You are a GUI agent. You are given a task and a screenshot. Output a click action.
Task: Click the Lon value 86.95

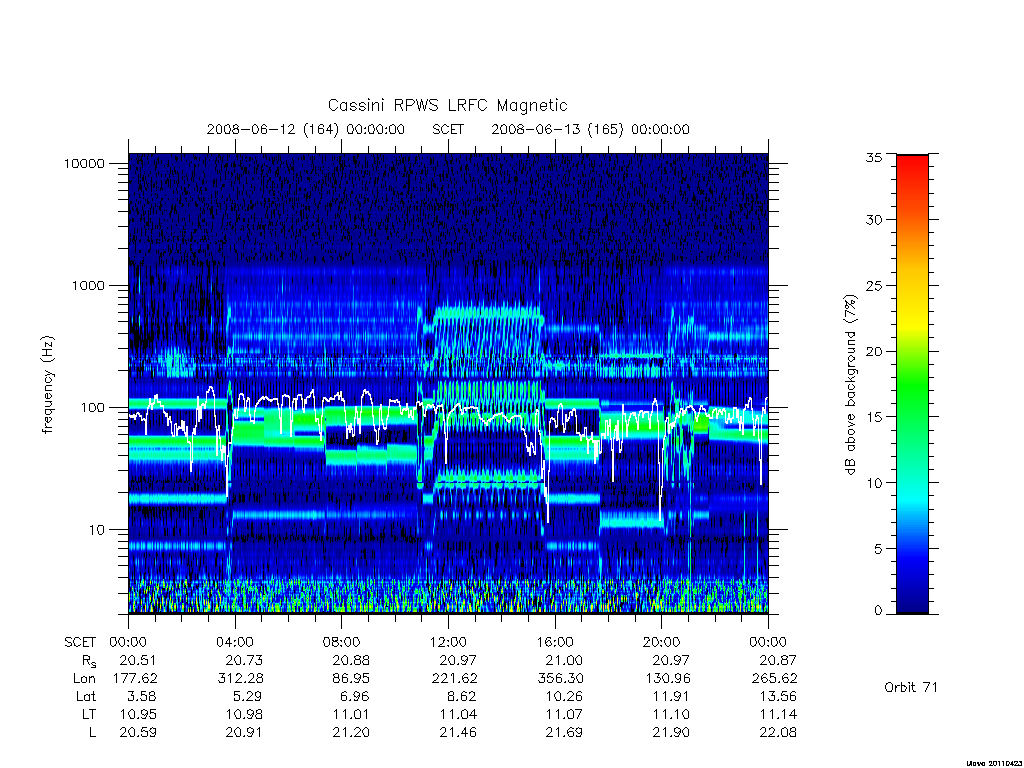point(351,679)
